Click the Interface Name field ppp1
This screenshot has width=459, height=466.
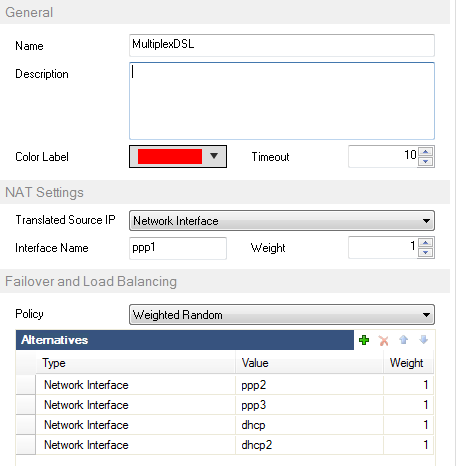click(x=178, y=248)
